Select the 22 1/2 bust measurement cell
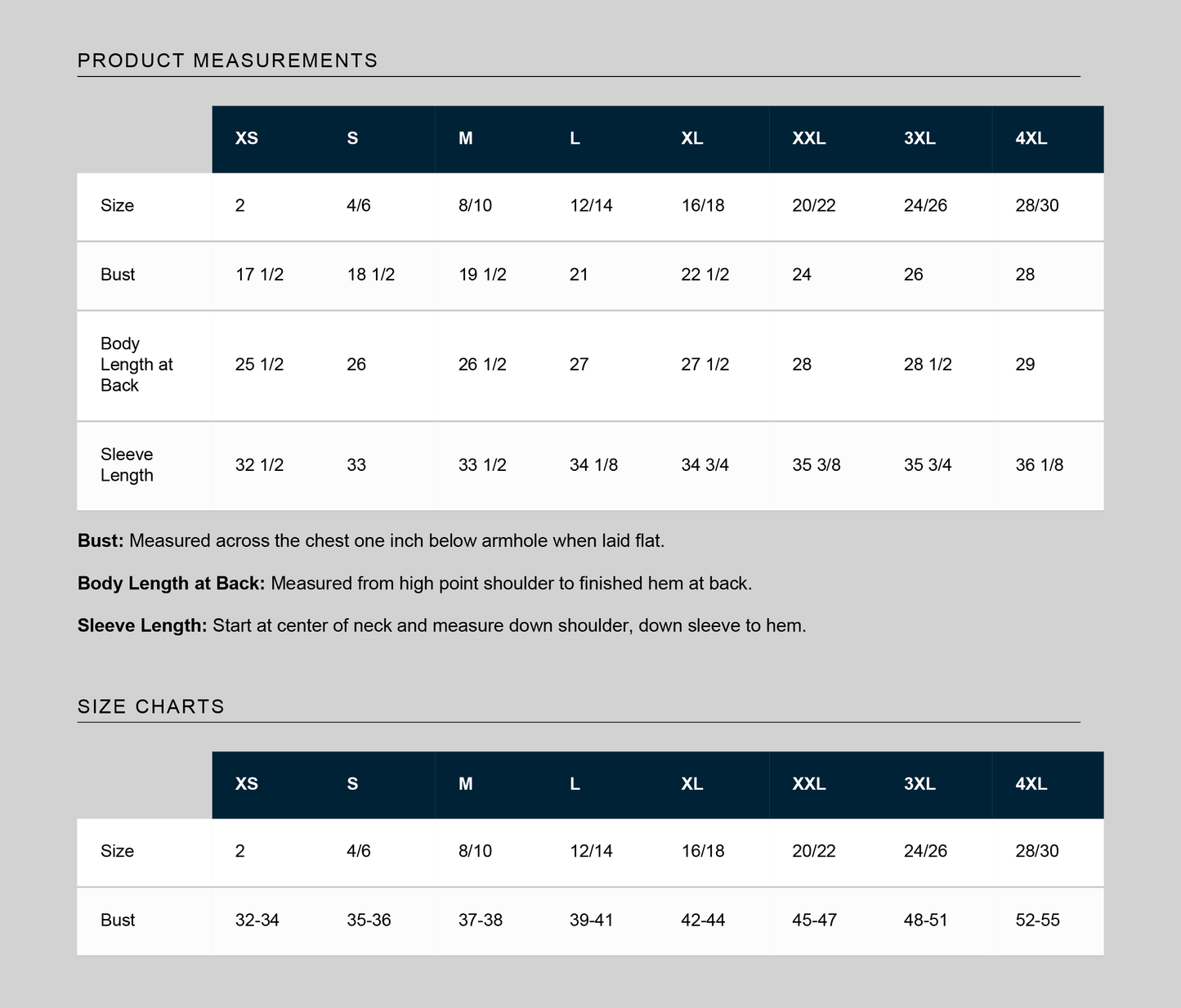 click(x=705, y=275)
